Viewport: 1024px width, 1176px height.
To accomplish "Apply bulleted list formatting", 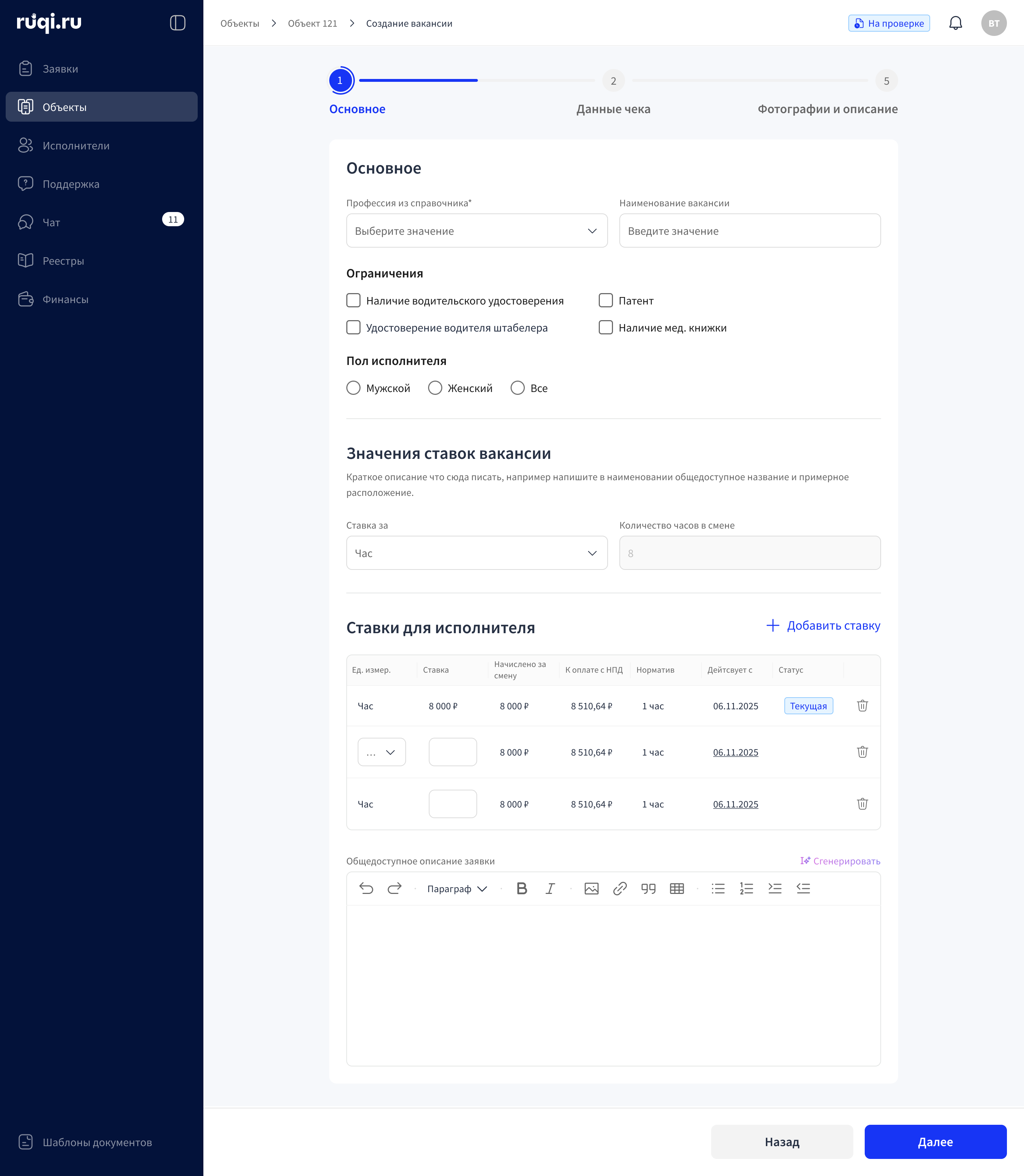I will pos(718,889).
